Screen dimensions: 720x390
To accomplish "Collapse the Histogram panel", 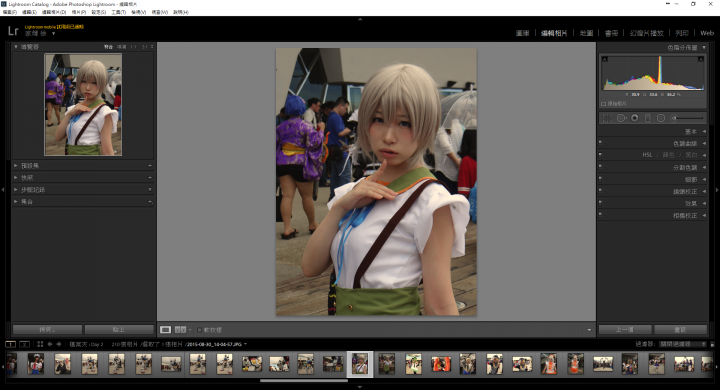I will pos(704,47).
